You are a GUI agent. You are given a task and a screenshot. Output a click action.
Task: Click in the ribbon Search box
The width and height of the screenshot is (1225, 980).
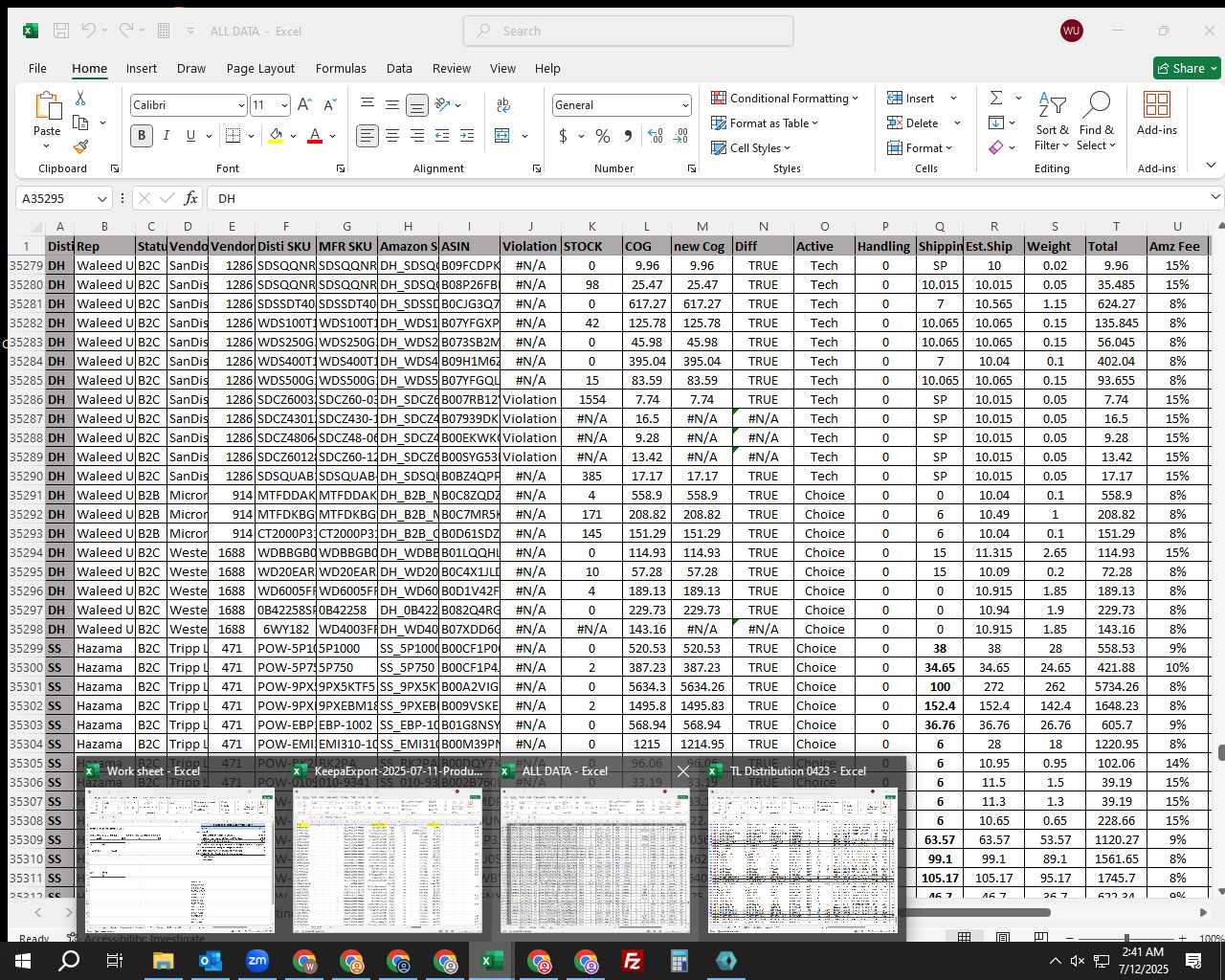(629, 31)
